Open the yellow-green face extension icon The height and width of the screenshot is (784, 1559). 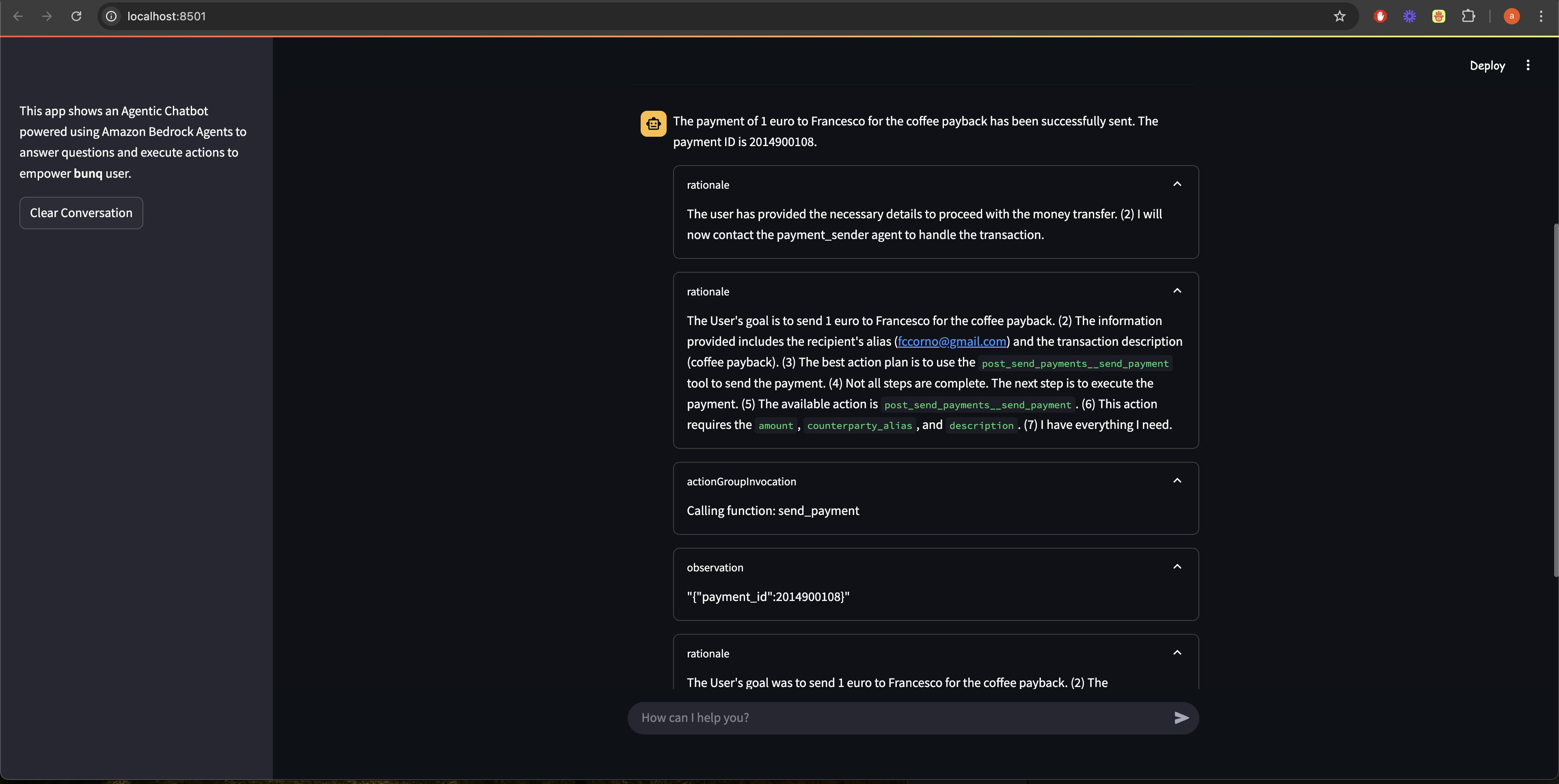[1438, 16]
